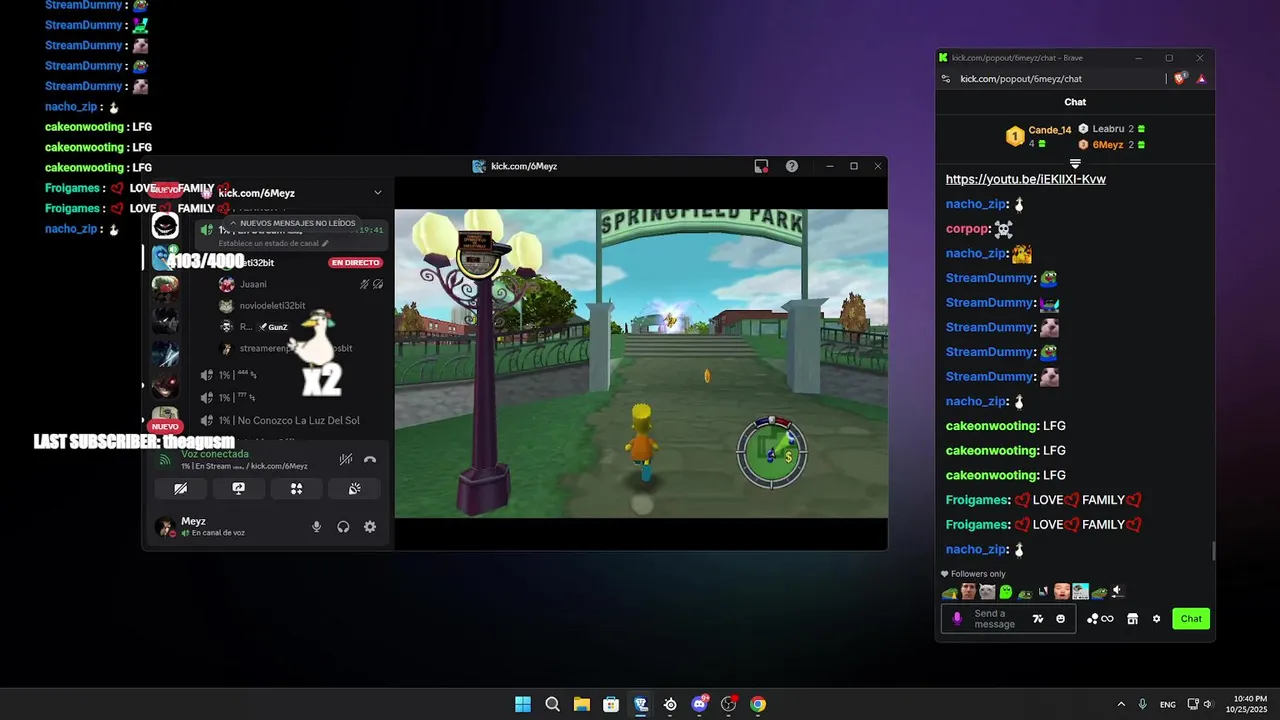
Task: Open help icon in Discord title bar
Action: tap(791, 166)
